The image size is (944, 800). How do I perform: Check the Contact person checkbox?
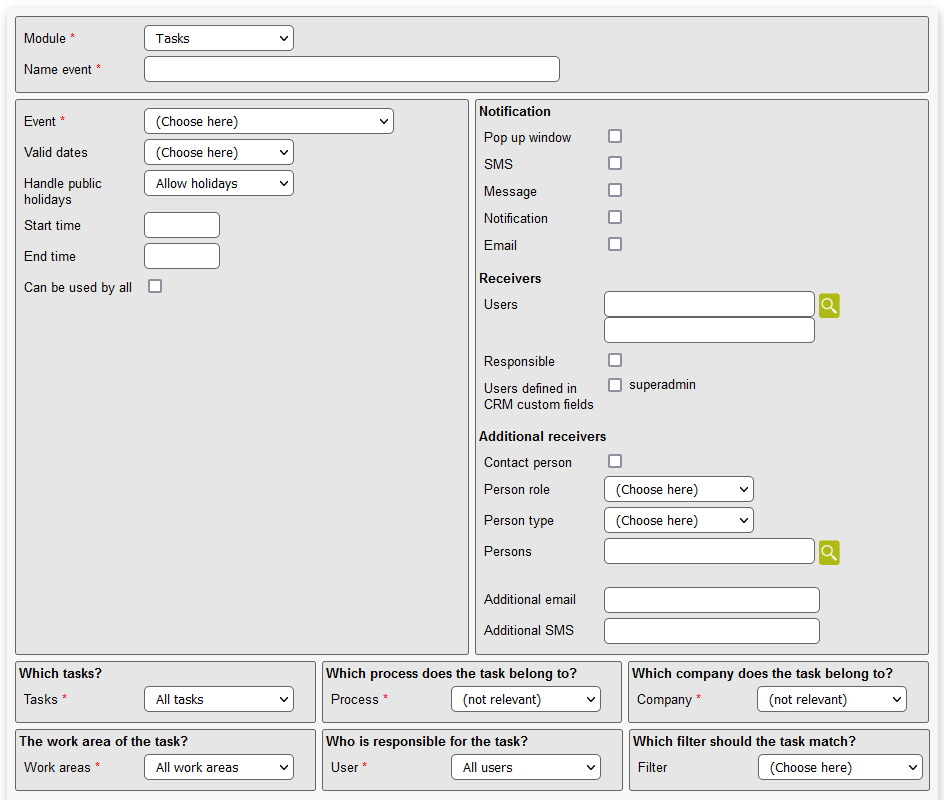(x=615, y=461)
